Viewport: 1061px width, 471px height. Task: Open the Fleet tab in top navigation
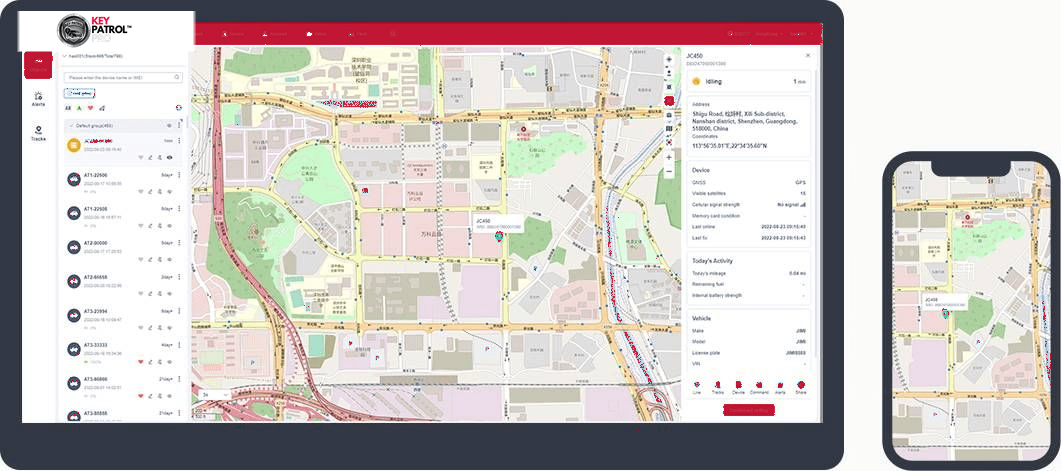click(357, 33)
